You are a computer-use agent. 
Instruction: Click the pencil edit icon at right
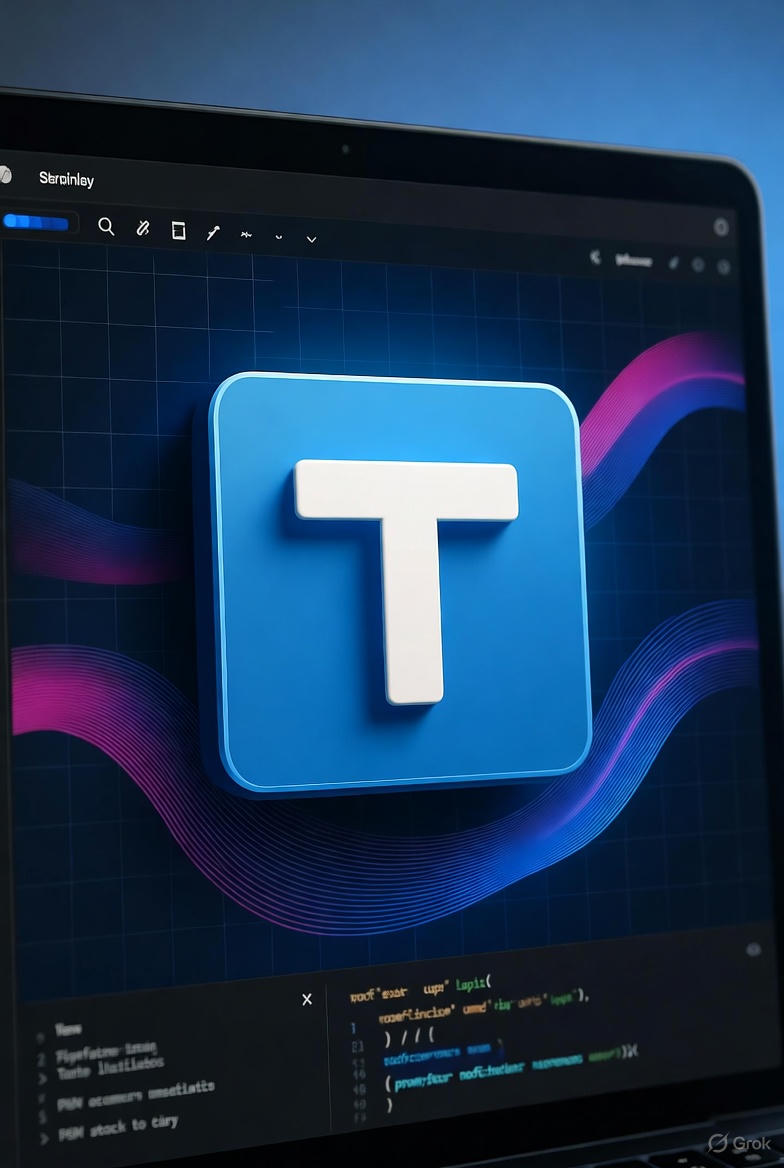673,263
